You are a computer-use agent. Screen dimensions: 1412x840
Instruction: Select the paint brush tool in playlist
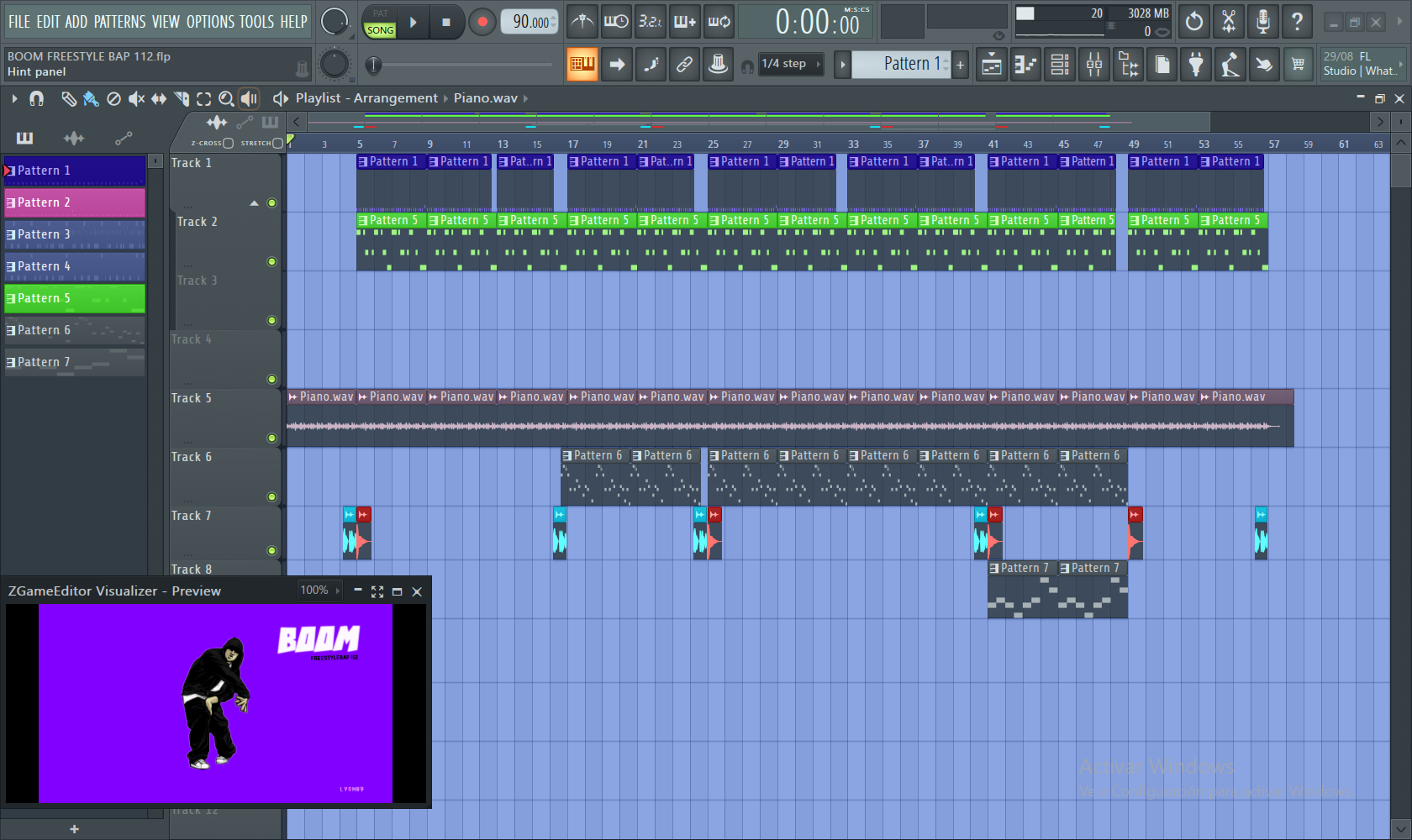click(x=91, y=99)
